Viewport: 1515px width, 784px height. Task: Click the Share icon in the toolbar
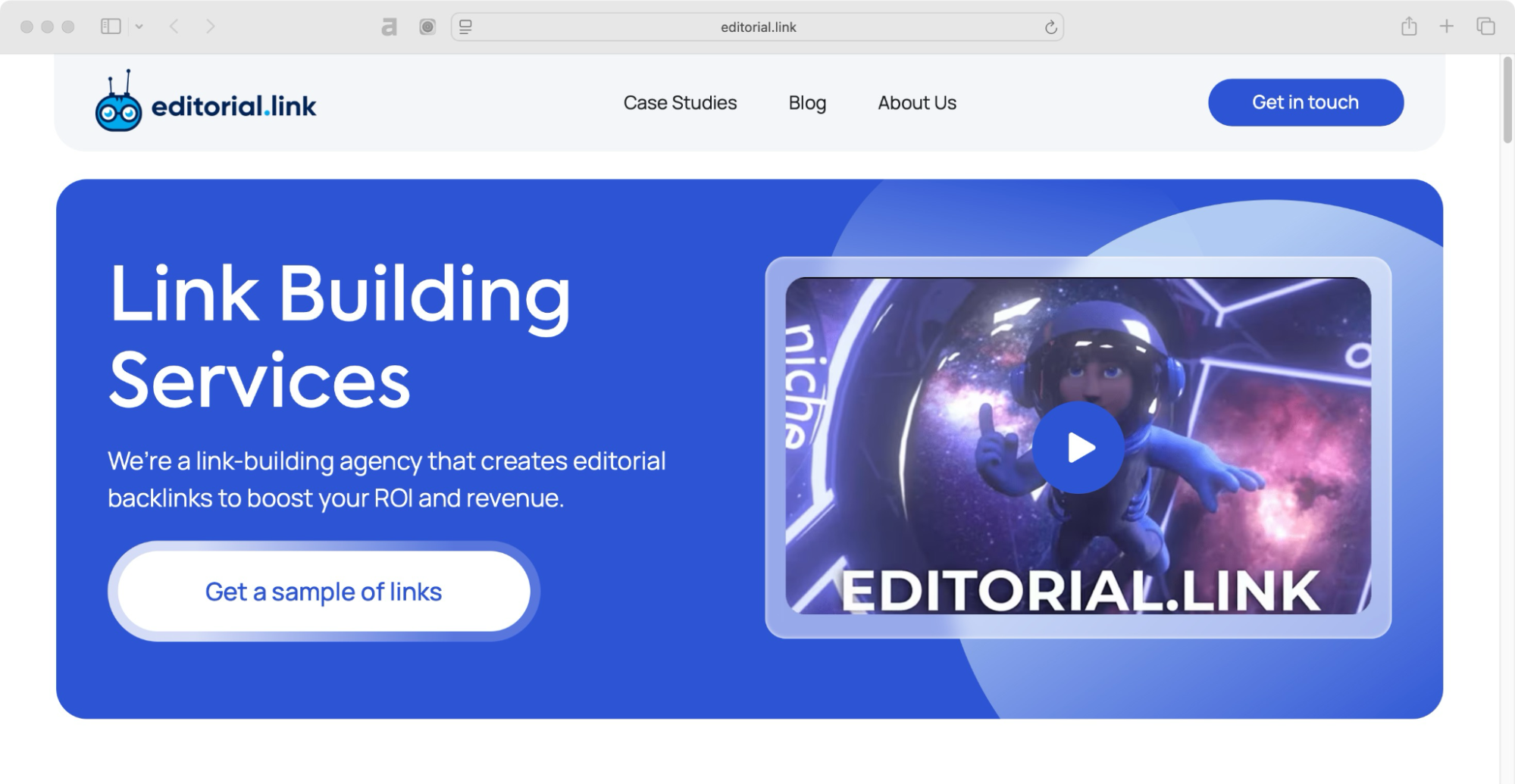1408,26
